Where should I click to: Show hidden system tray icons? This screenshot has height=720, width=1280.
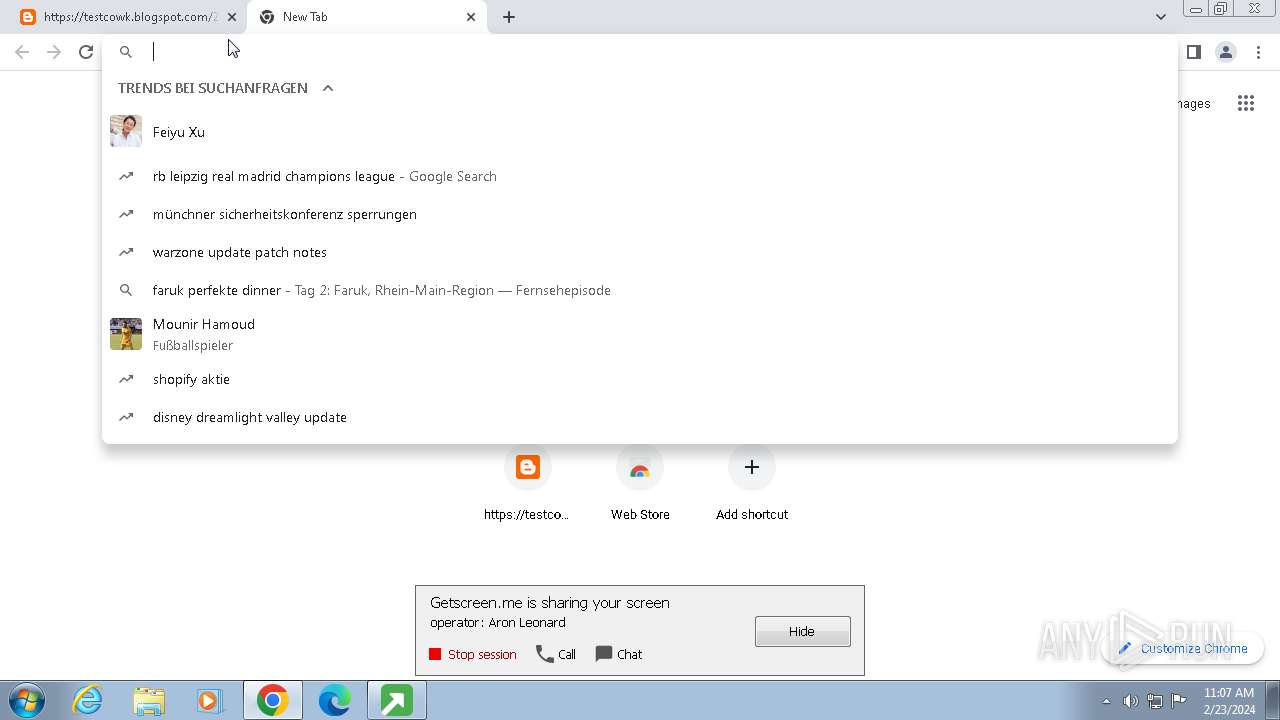[1106, 701]
